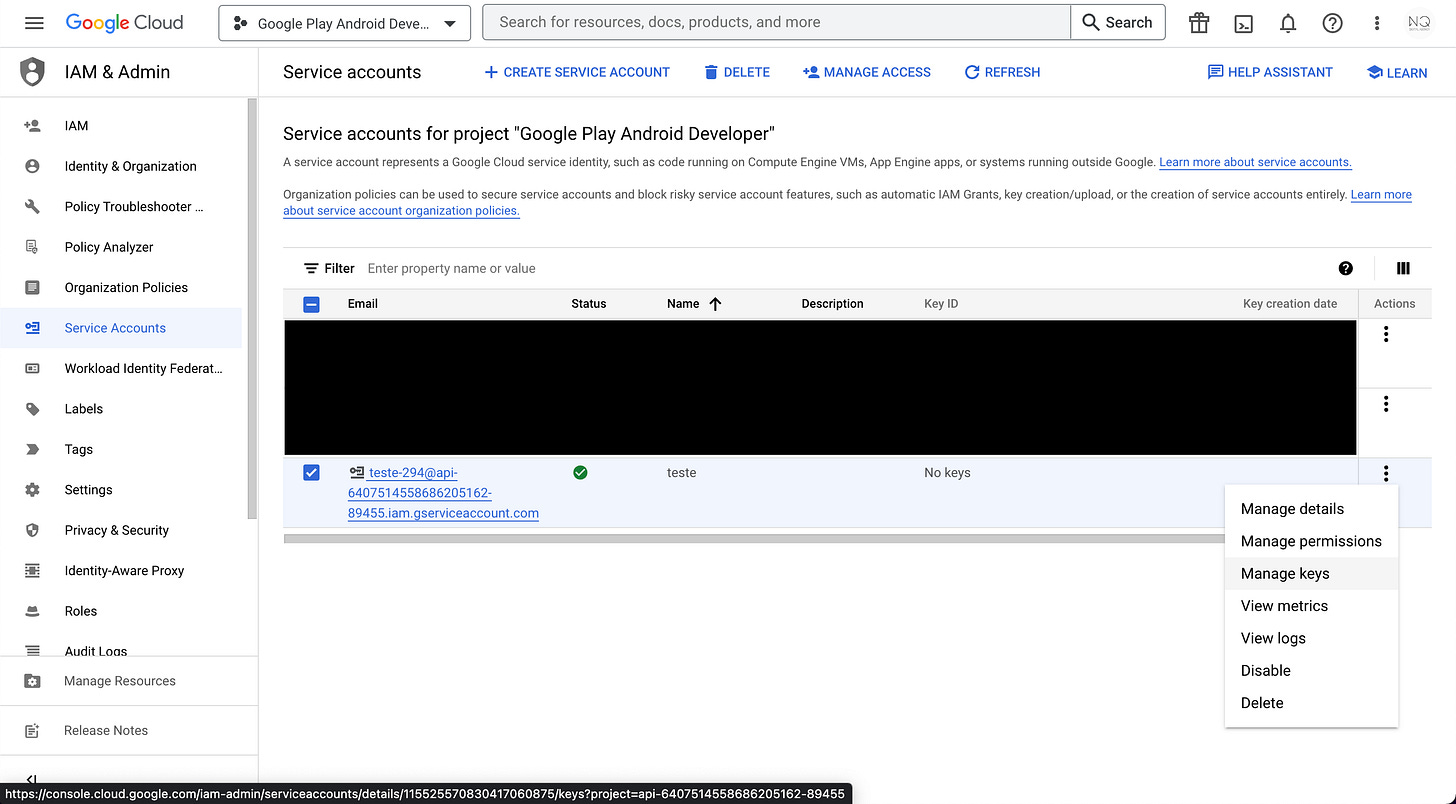Click the Settings gear icon in sidebar
This screenshot has height=804, width=1456.
(32, 490)
